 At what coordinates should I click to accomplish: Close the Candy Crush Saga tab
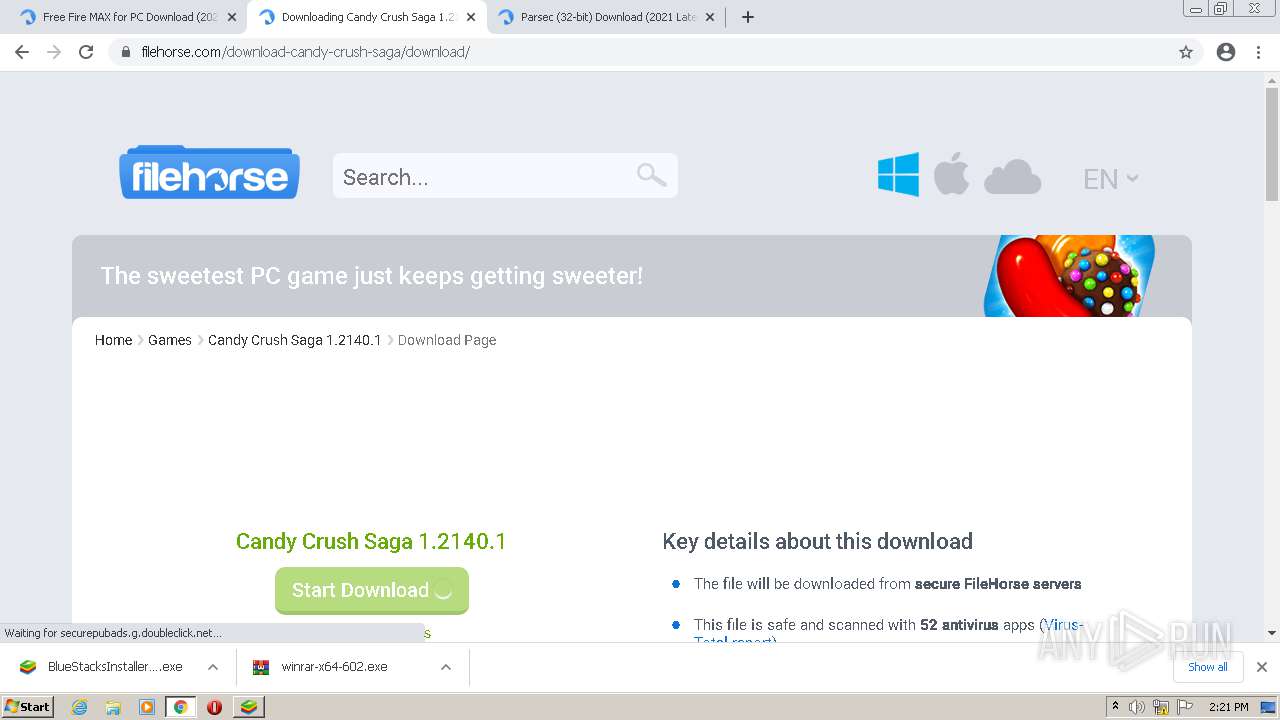point(471,17)
